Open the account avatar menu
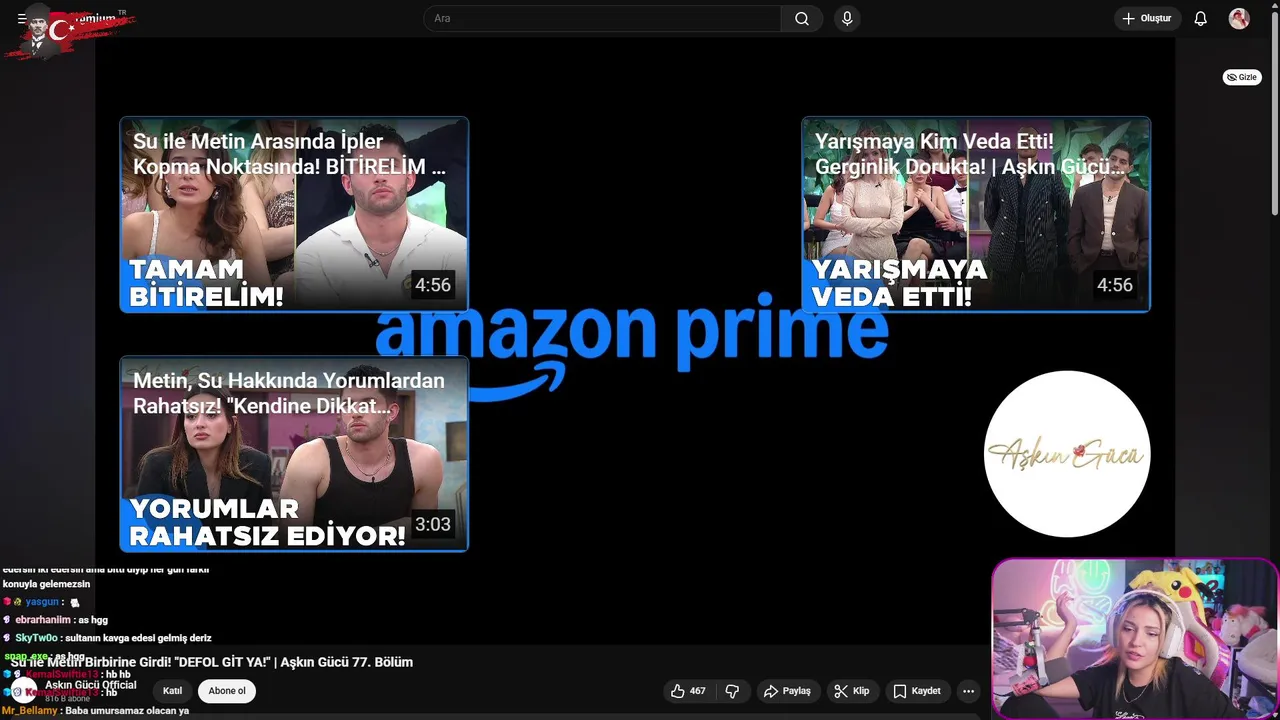 coord(1239,19)
